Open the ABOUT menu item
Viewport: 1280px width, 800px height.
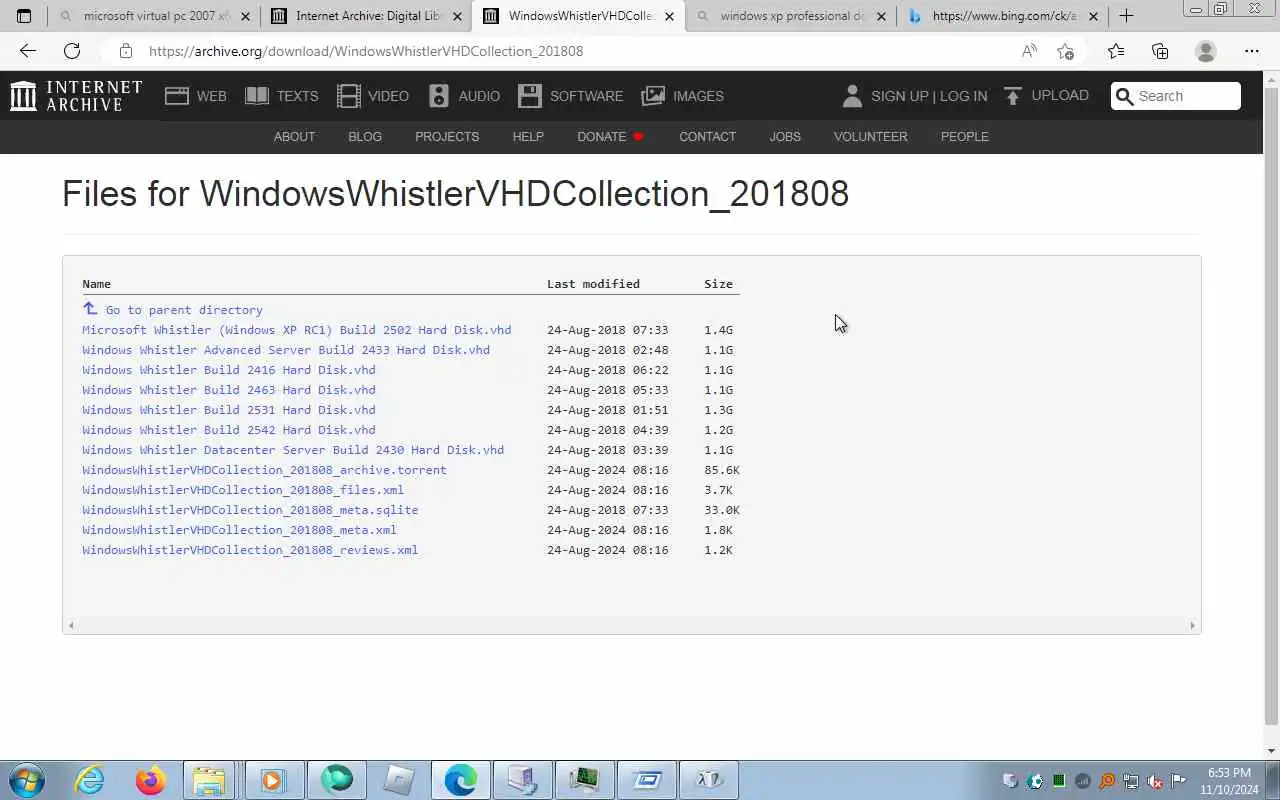pos(294,136)
